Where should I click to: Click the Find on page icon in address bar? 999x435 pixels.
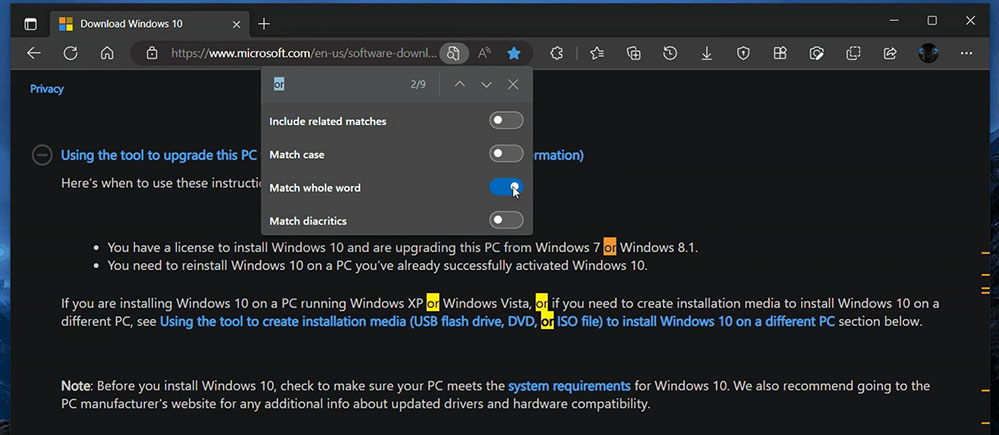(x=453, y=53)
